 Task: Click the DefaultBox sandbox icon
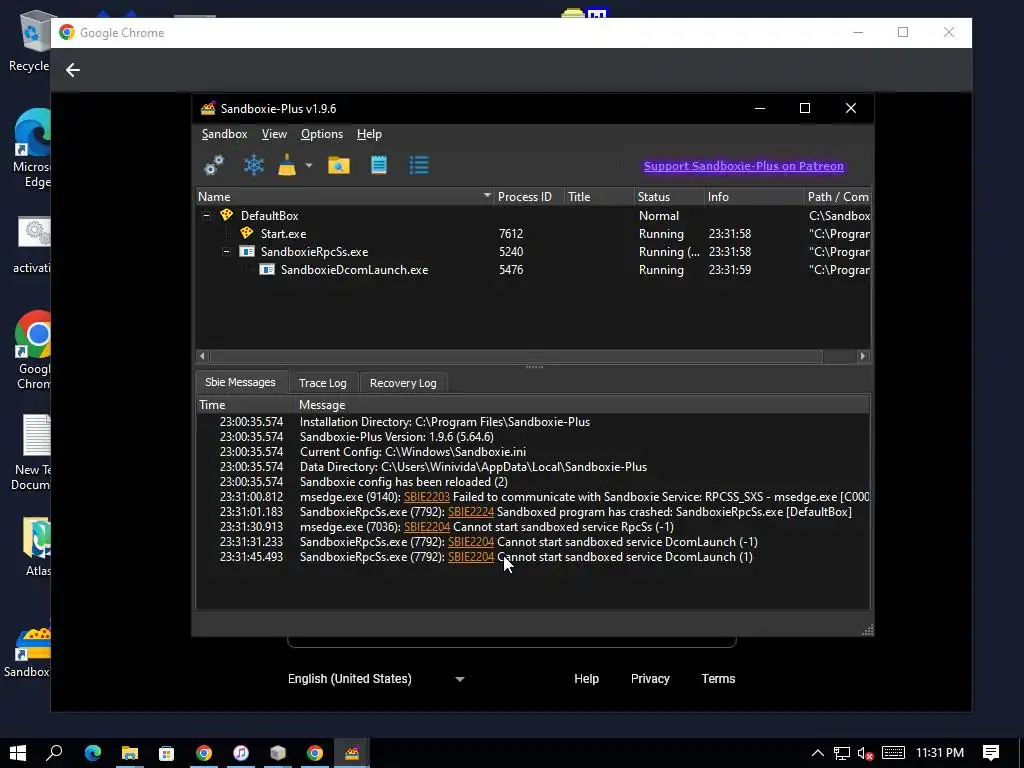[x=227, y=215]
